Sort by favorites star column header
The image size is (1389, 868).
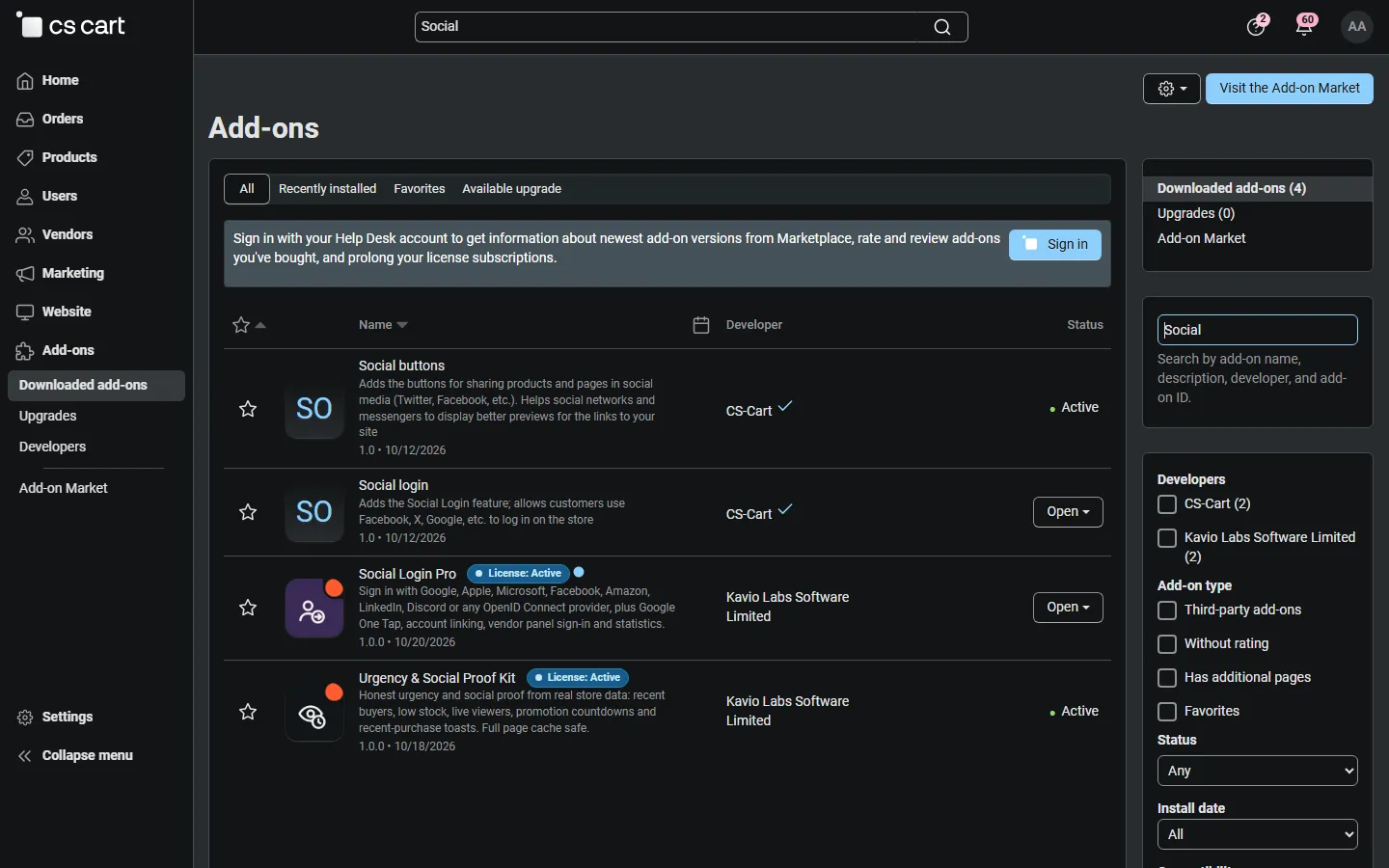coord(248,325)
